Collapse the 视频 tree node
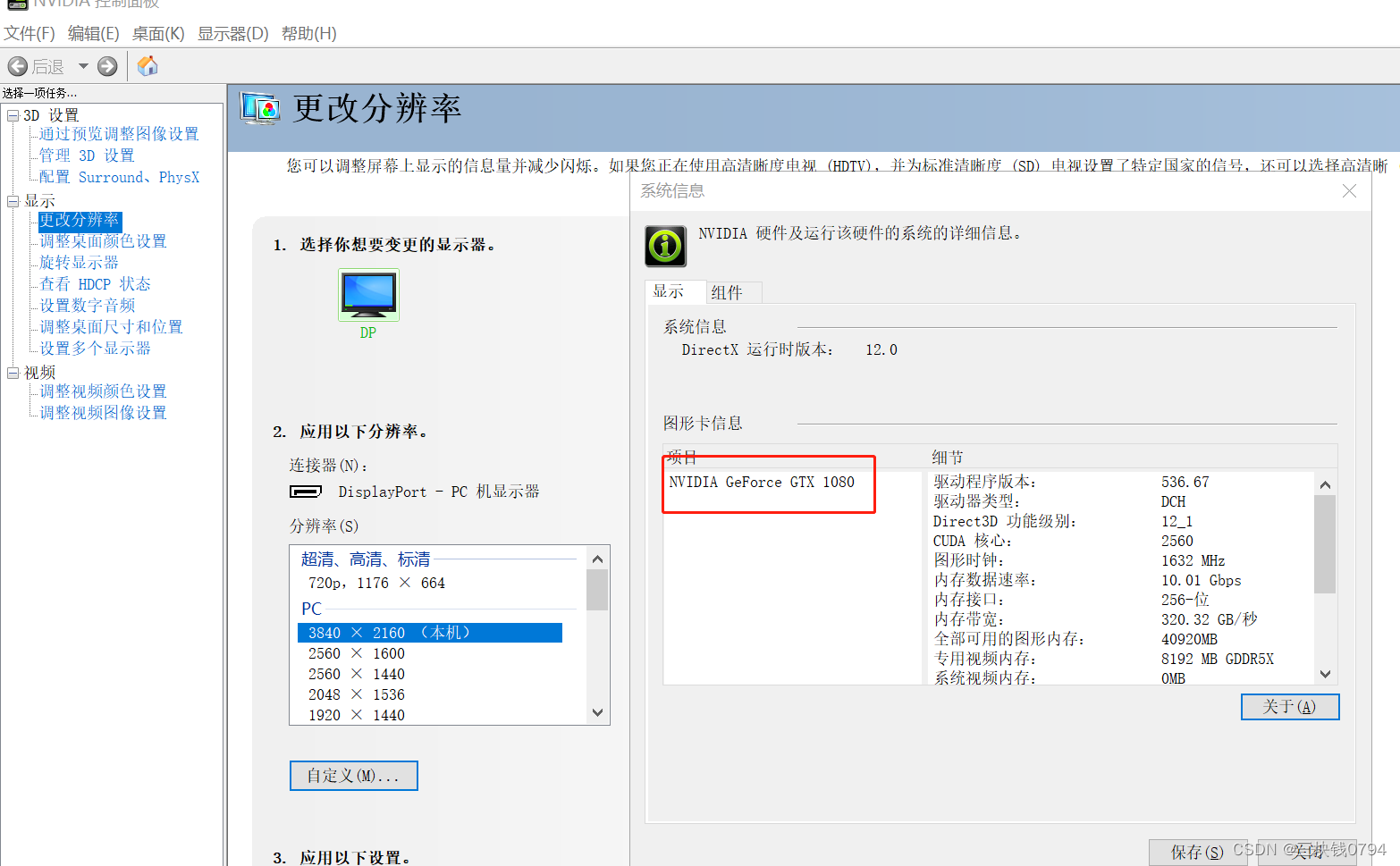This screenshot has width=1400, height=866. click(x=13, y=373)
